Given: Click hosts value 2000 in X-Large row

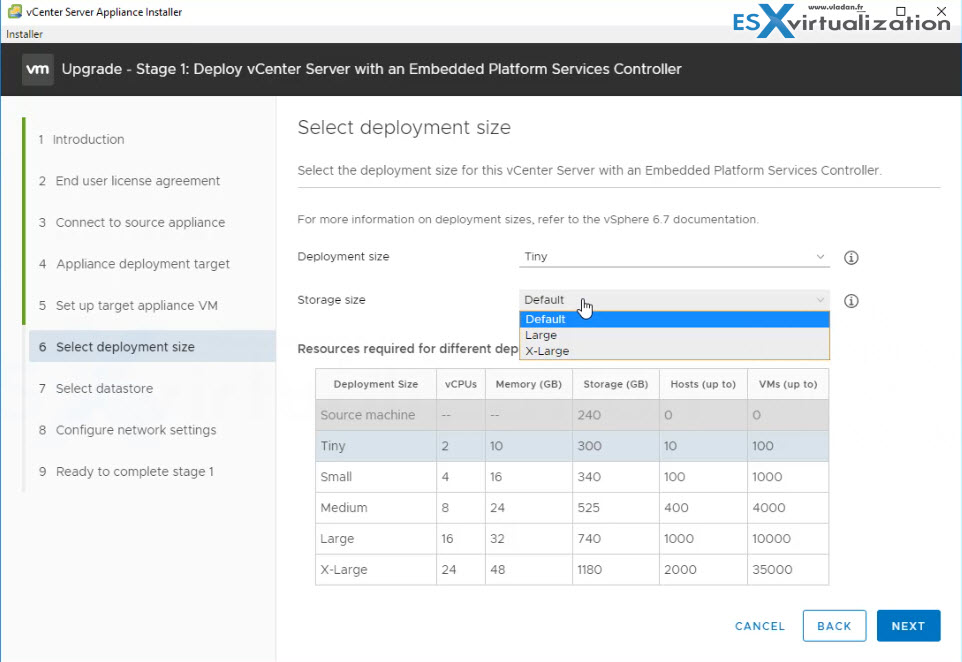Looking at the screenshot, I should 680,569.
